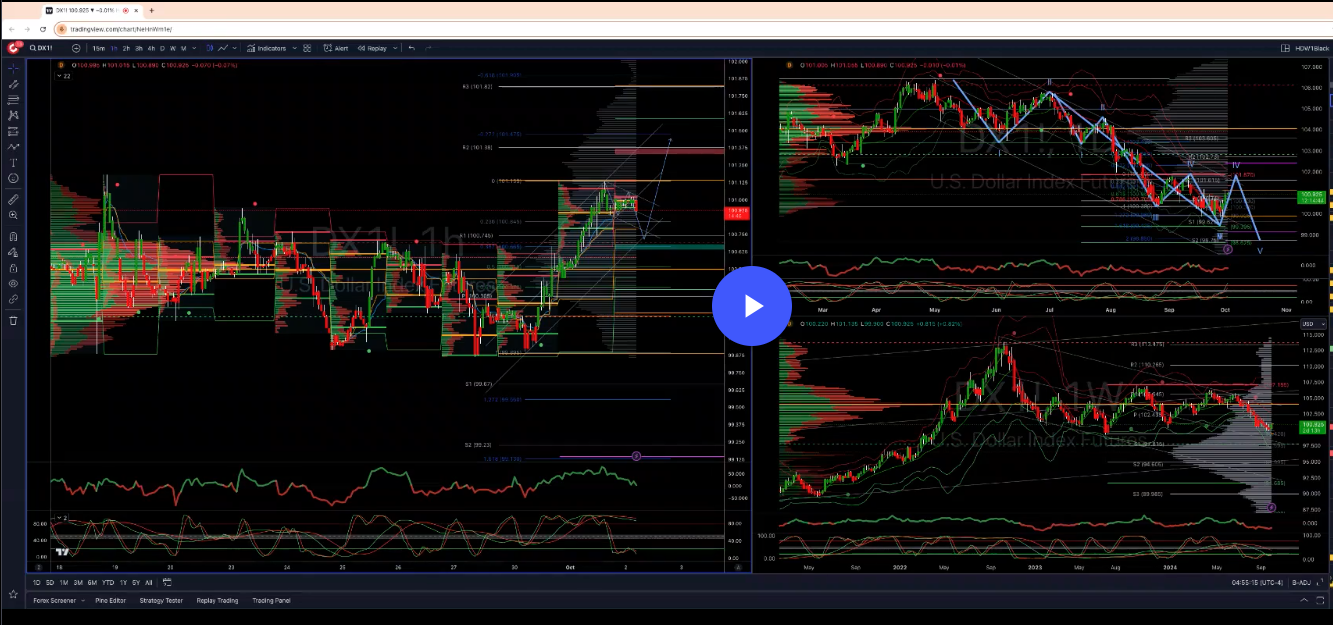Viewport: 1333px width, 625px height.
Task: Expand the Forex Screener dropdown arrow
Action: click(83, 600)
